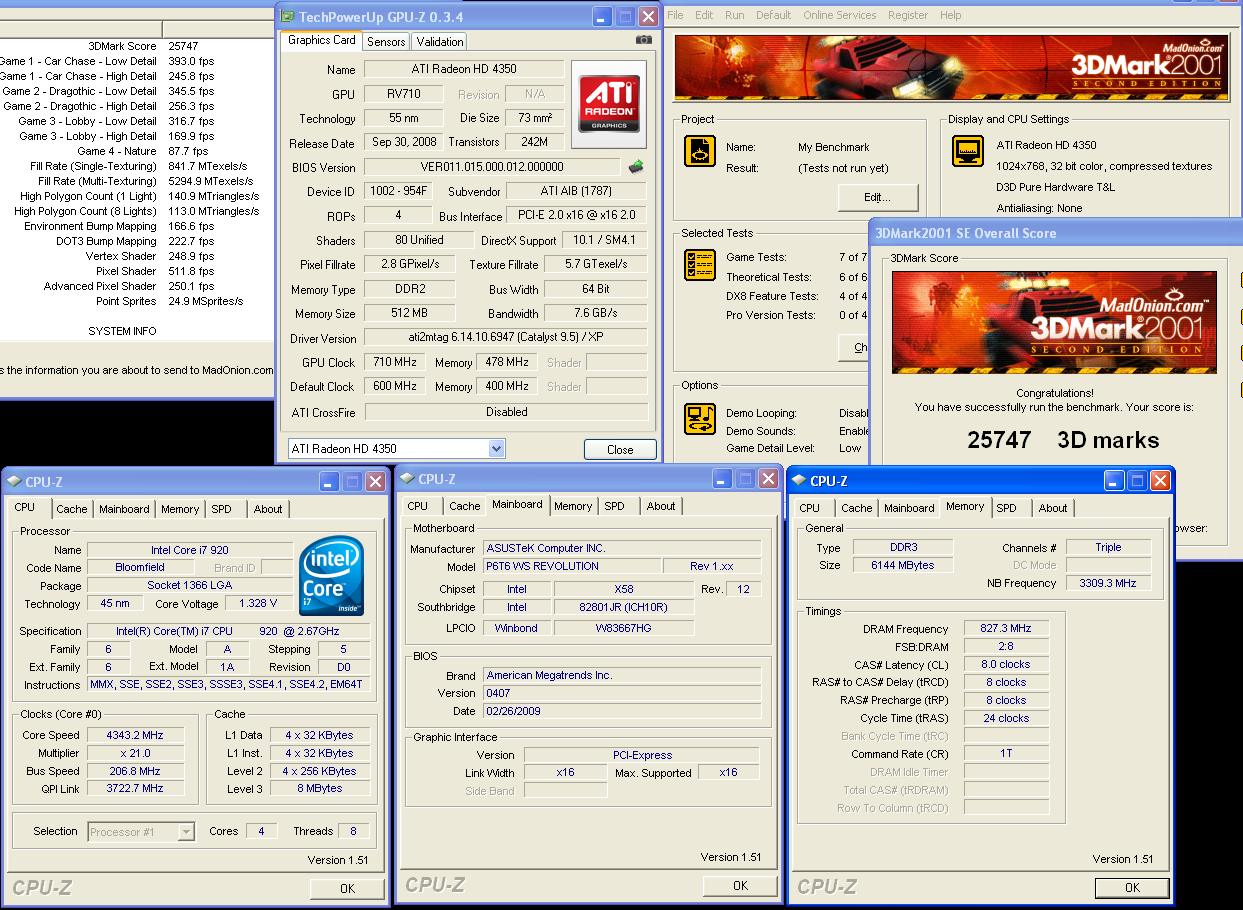The image size is (1243, 910).
Task: Click the Selected Tests checklist icon
Action: 700,265
